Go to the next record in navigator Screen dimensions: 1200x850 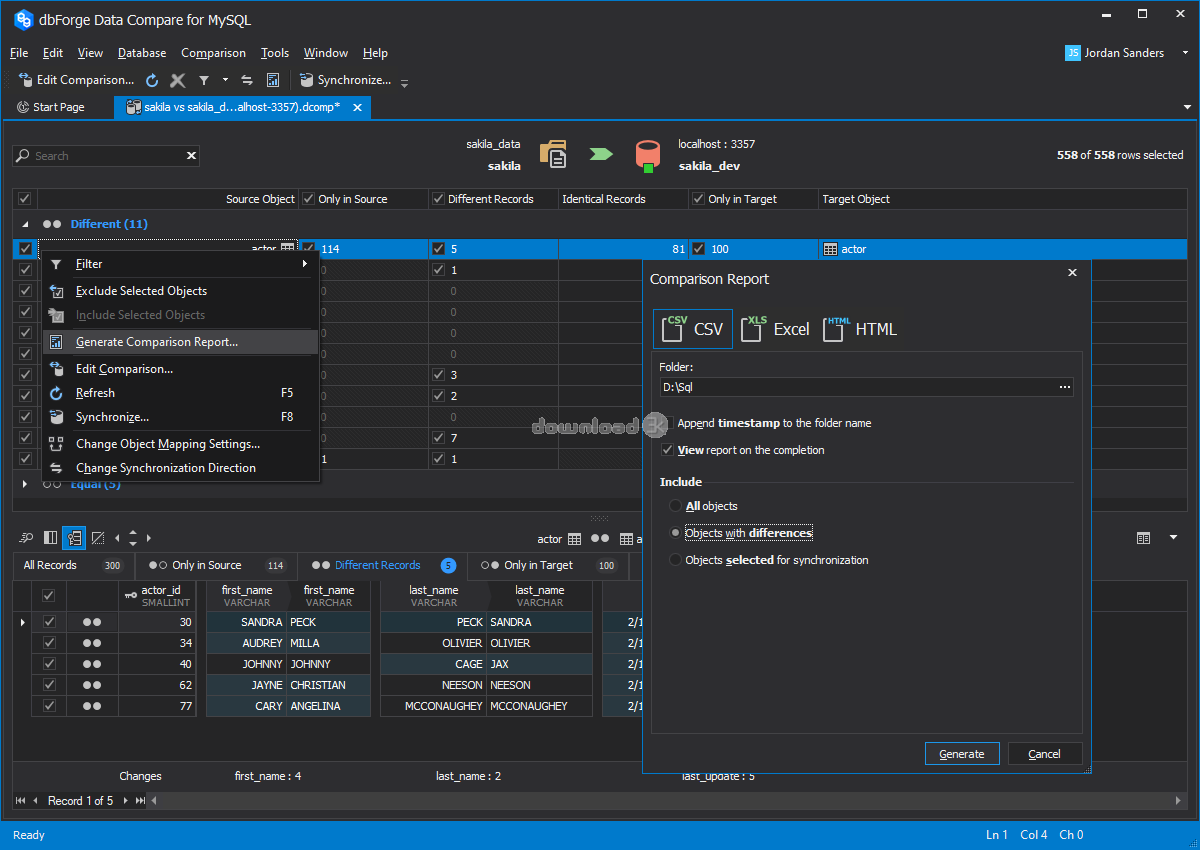124,801
